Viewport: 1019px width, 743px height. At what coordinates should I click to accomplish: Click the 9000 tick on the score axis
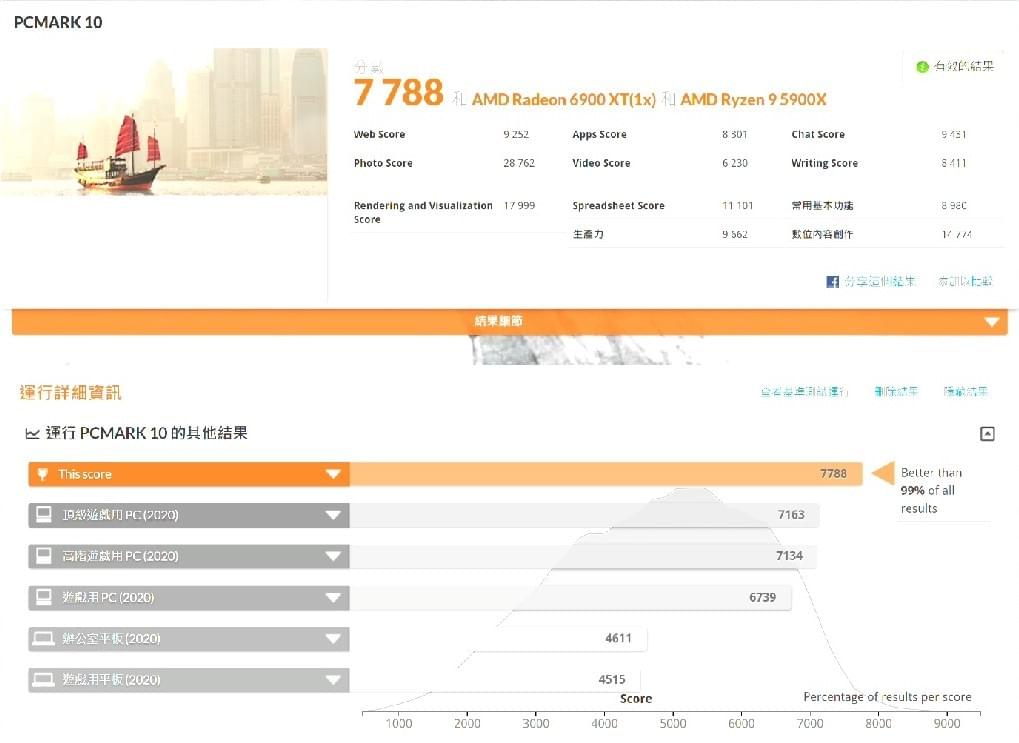click(x=947, y=723)
